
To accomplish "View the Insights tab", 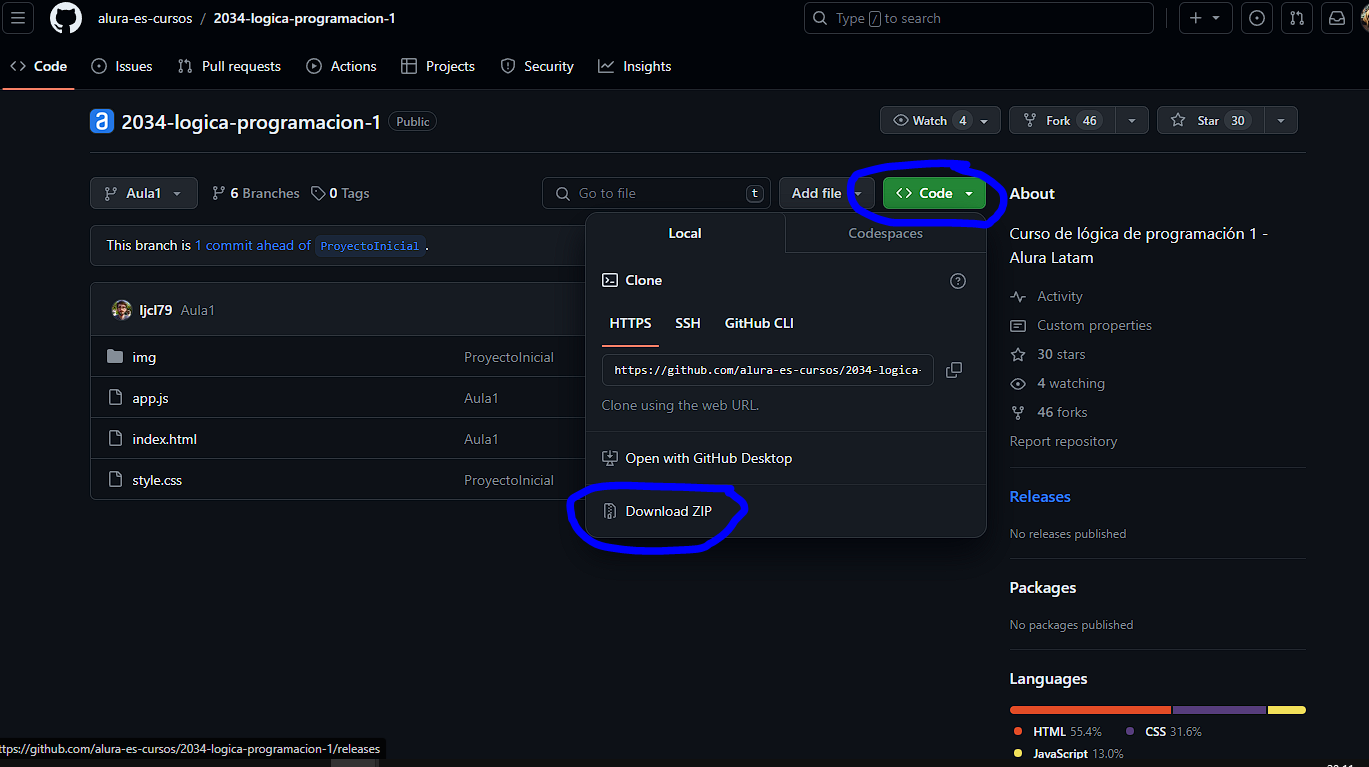I will 635,66.
